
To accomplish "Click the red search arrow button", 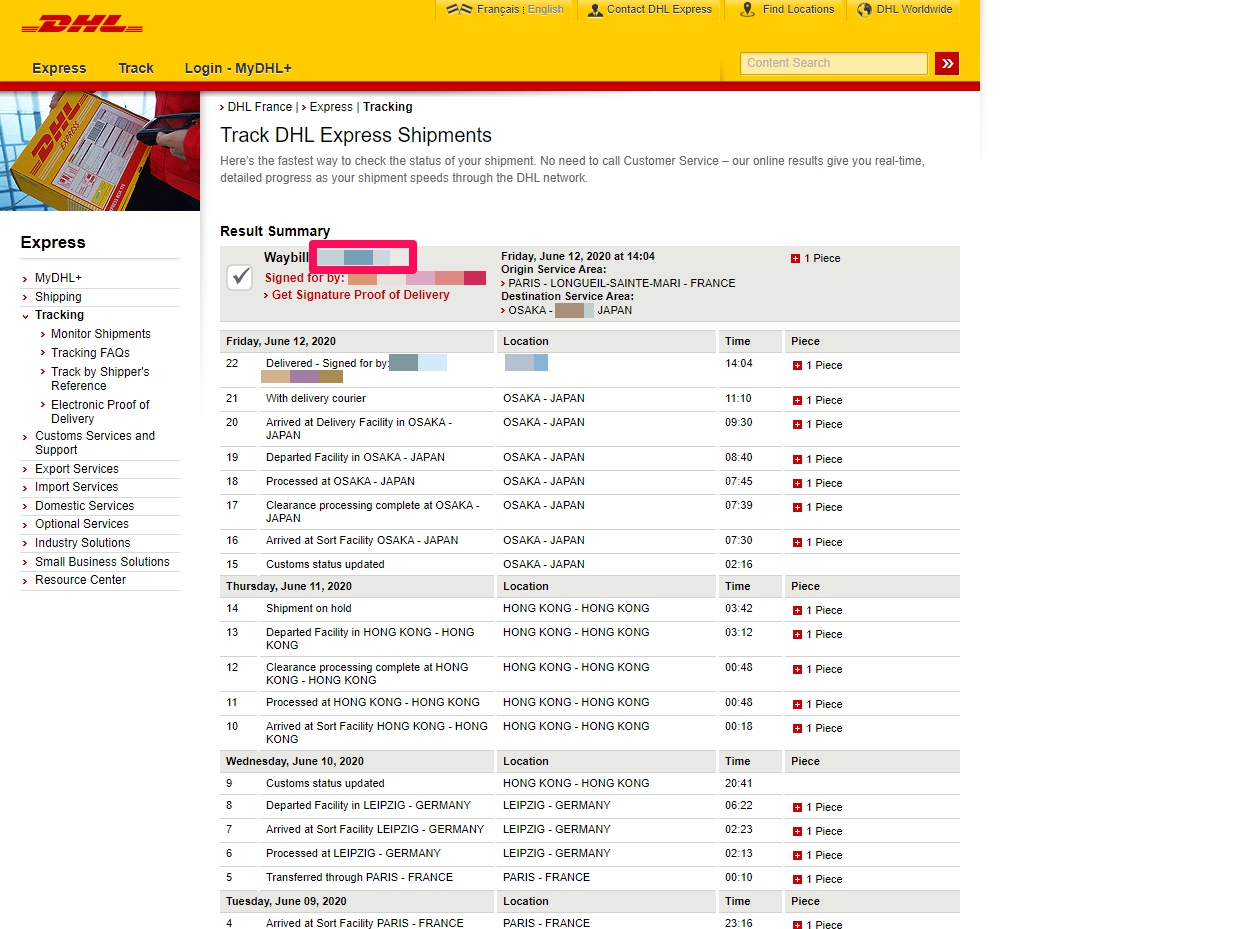I will tap(947, 63).
